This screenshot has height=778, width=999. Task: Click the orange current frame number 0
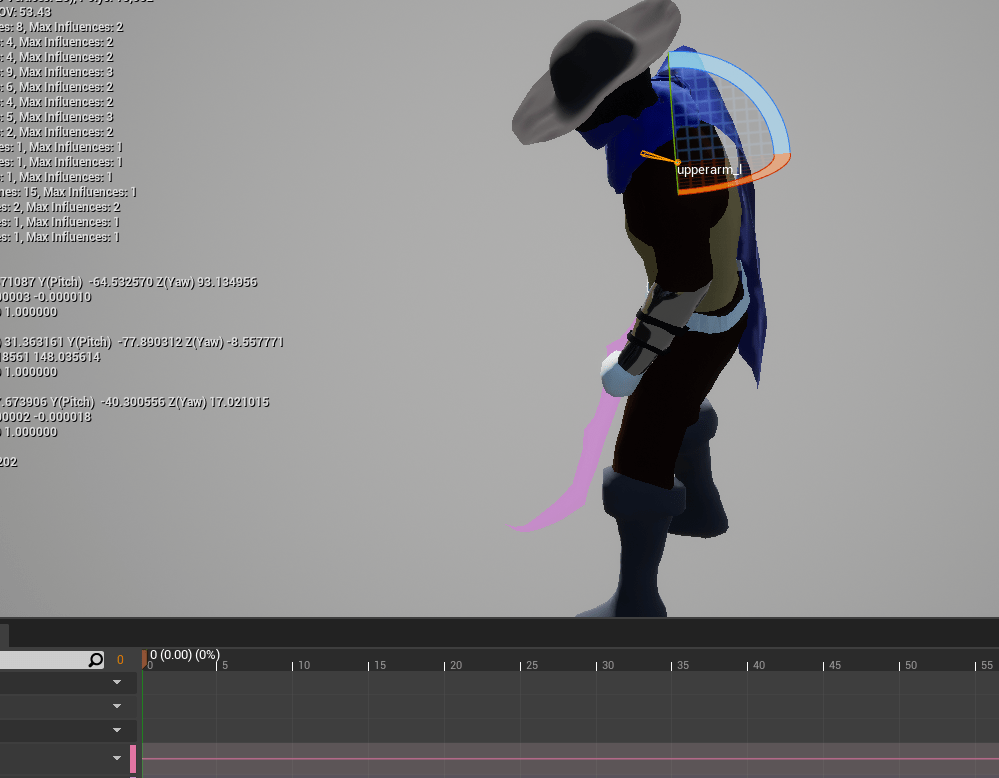[x=120, y=660]
